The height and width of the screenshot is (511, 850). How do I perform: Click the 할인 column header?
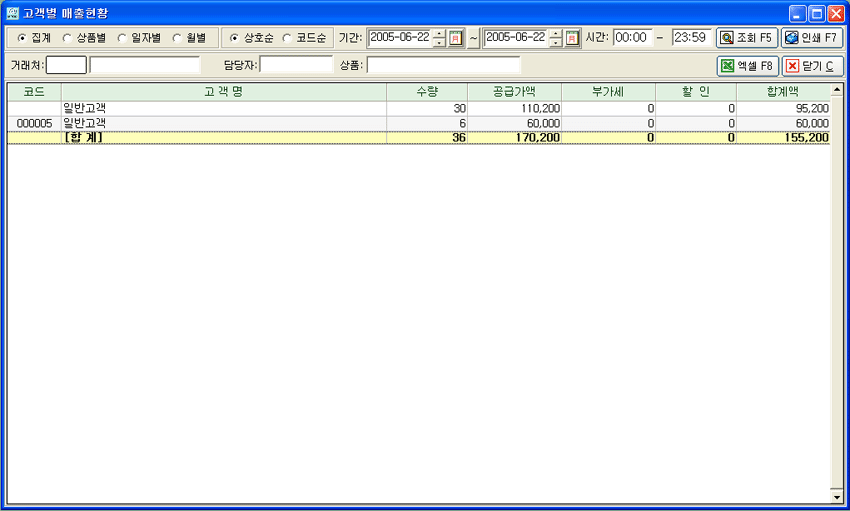(696, 92)
